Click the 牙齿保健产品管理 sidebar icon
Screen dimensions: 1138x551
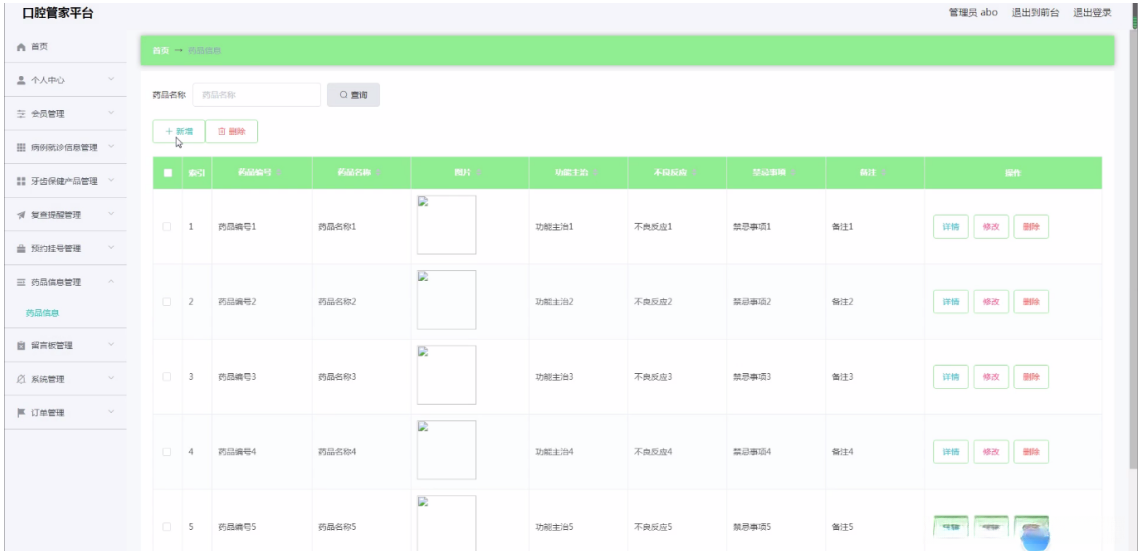tap(21, 181)
